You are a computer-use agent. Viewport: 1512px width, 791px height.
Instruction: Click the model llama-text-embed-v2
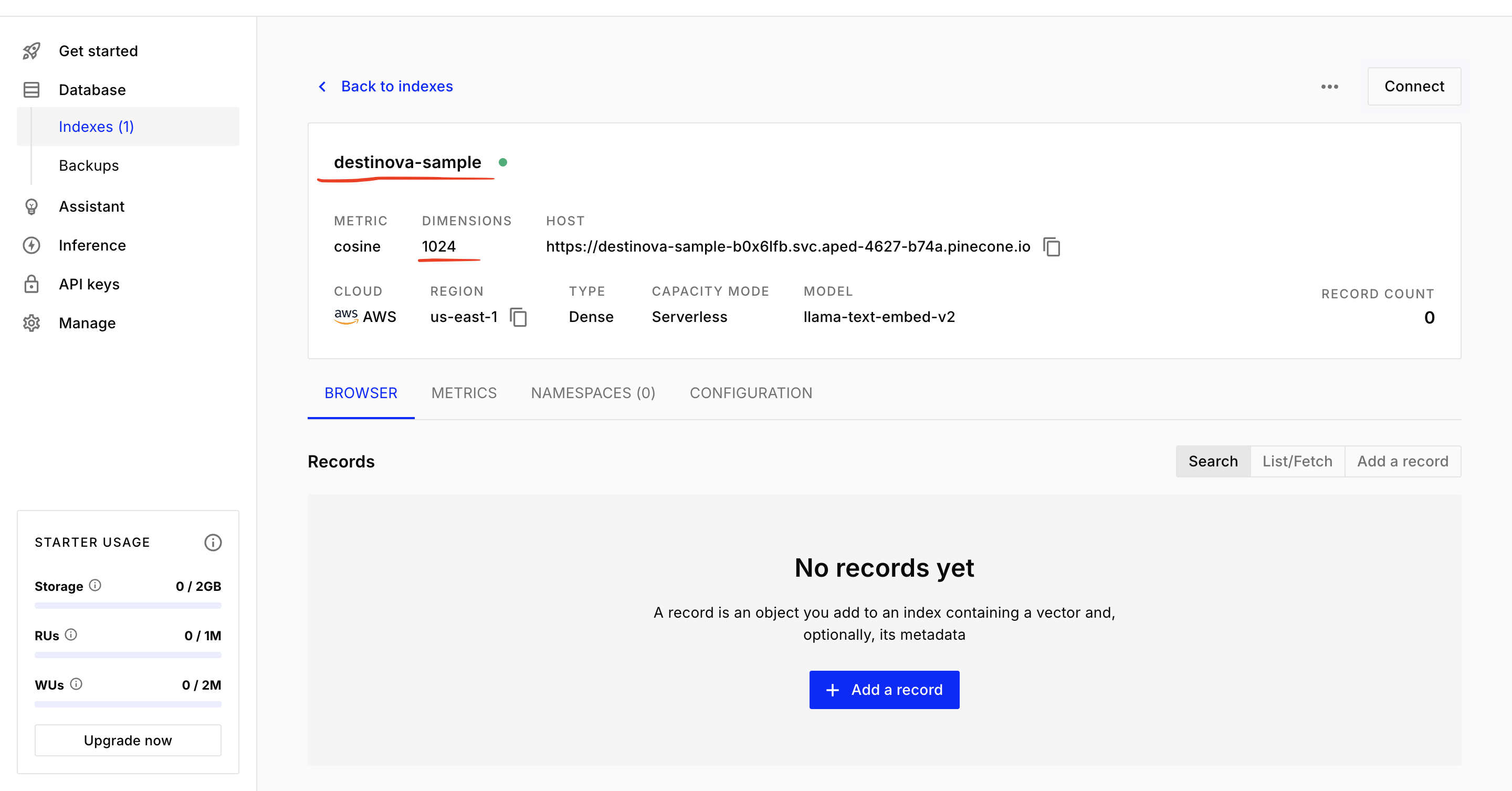pyautogui.click(x=879, y=317)
